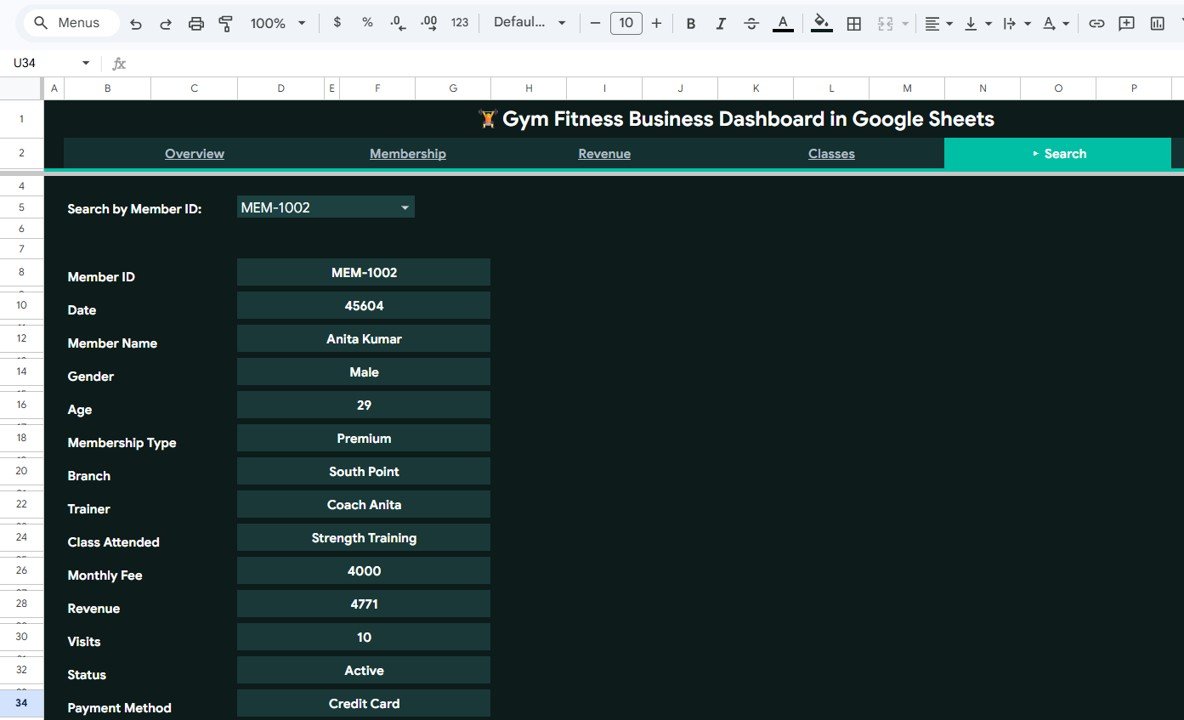Image resolution: width=1184 pixels, height=720 pixels.
Task: Decrease decimal places
Action: (396, 22)
